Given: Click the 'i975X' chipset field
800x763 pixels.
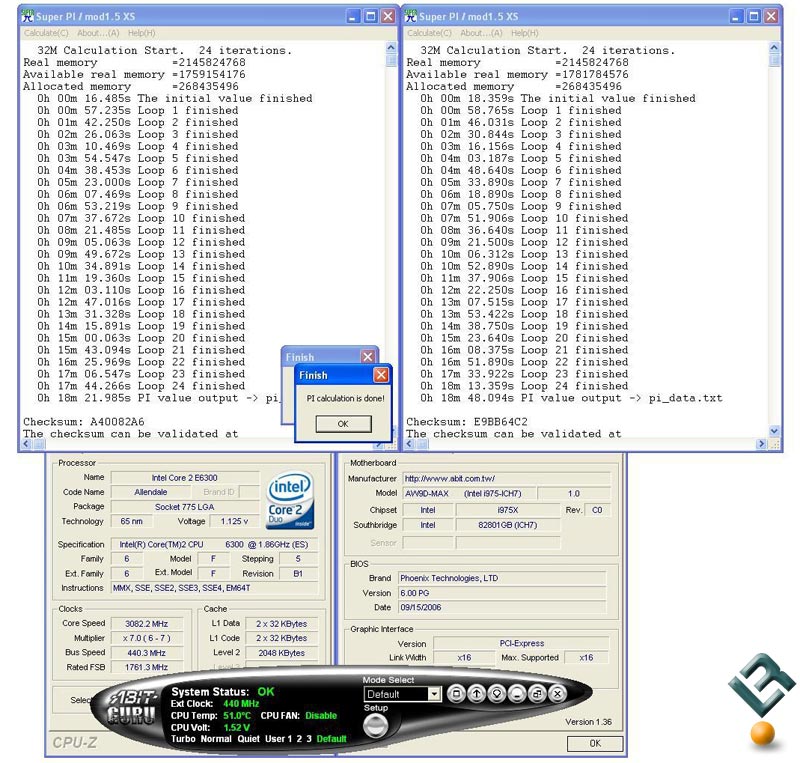Looking at the screenshot, I should point(508,510).
